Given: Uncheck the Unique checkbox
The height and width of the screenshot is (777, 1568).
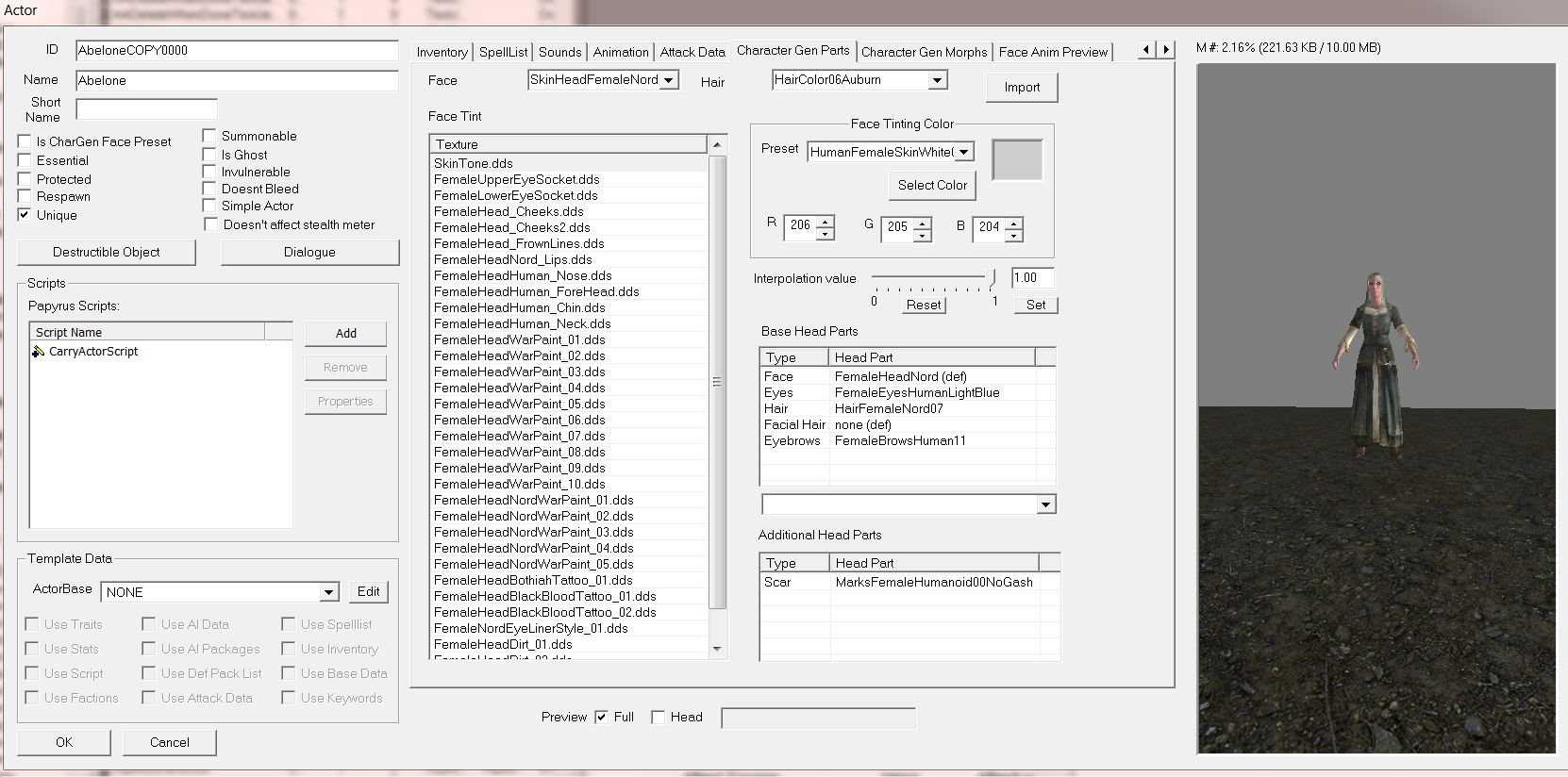Looking at the screenshot, I should pyautogui.click(x=25, y=215).
